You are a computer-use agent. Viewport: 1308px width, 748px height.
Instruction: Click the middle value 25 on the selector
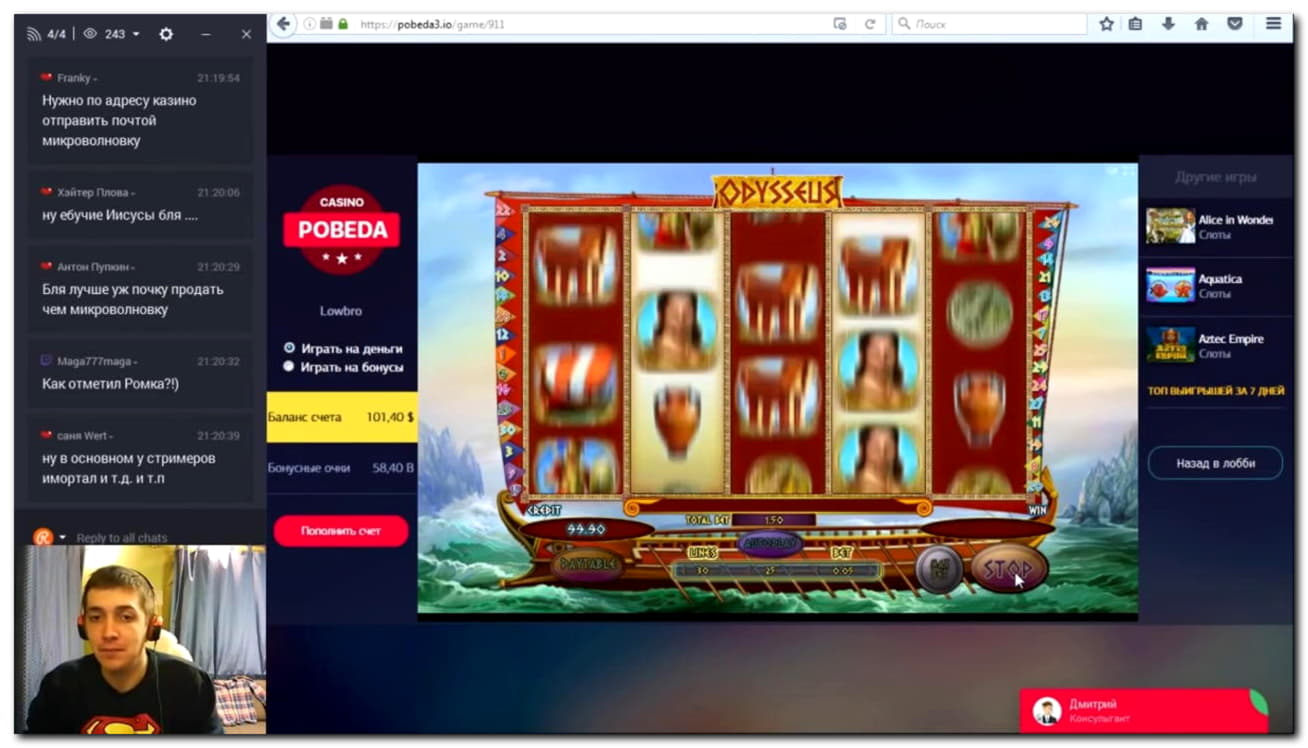coord(771,571)
